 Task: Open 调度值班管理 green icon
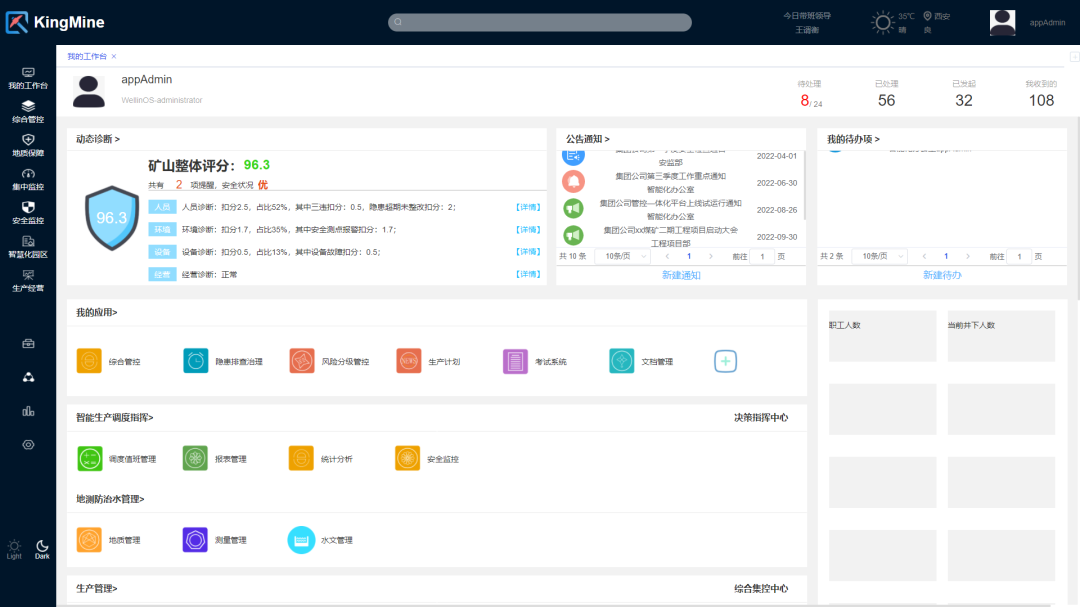90,459
